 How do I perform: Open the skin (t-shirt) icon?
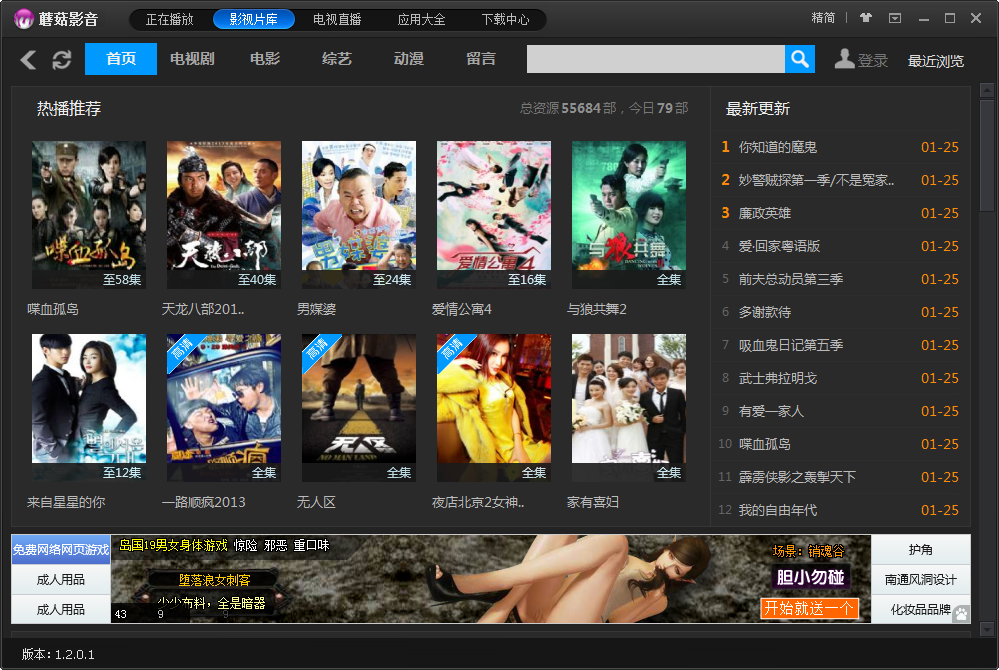tap(866, 18)
